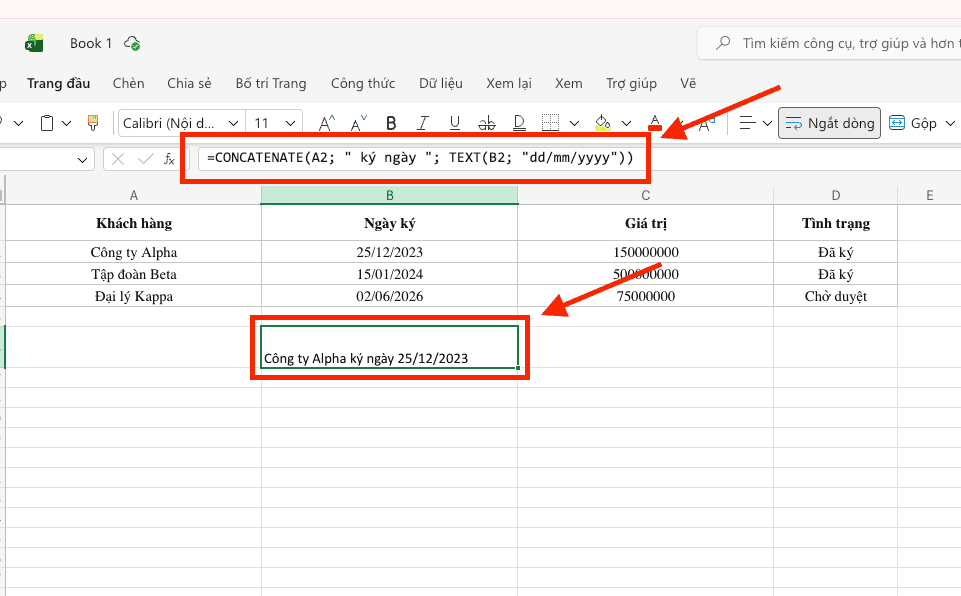Decrease font size with the smaller A icon
961x596 pixels.
pos(359,123)
